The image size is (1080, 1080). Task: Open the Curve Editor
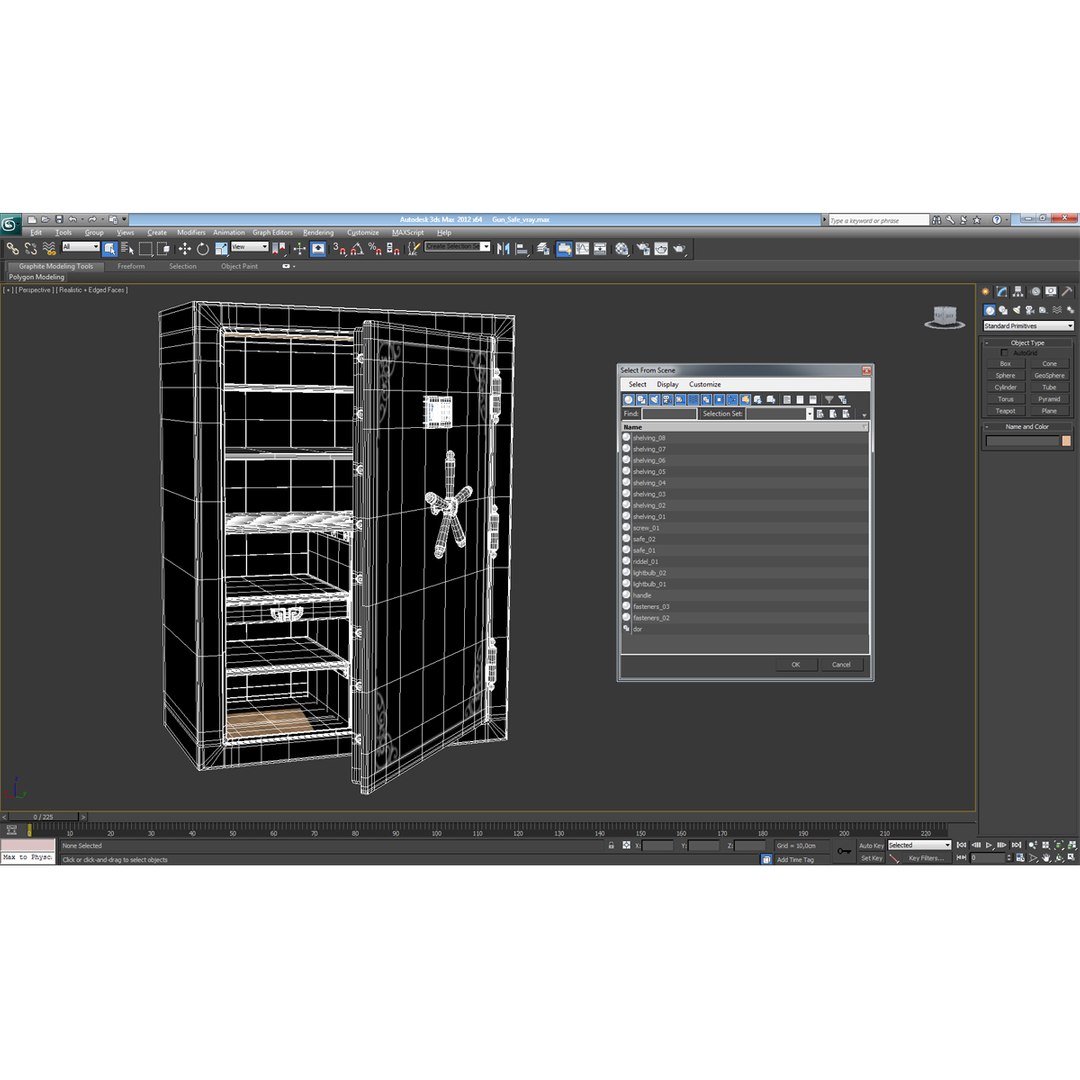click(583, 249)
